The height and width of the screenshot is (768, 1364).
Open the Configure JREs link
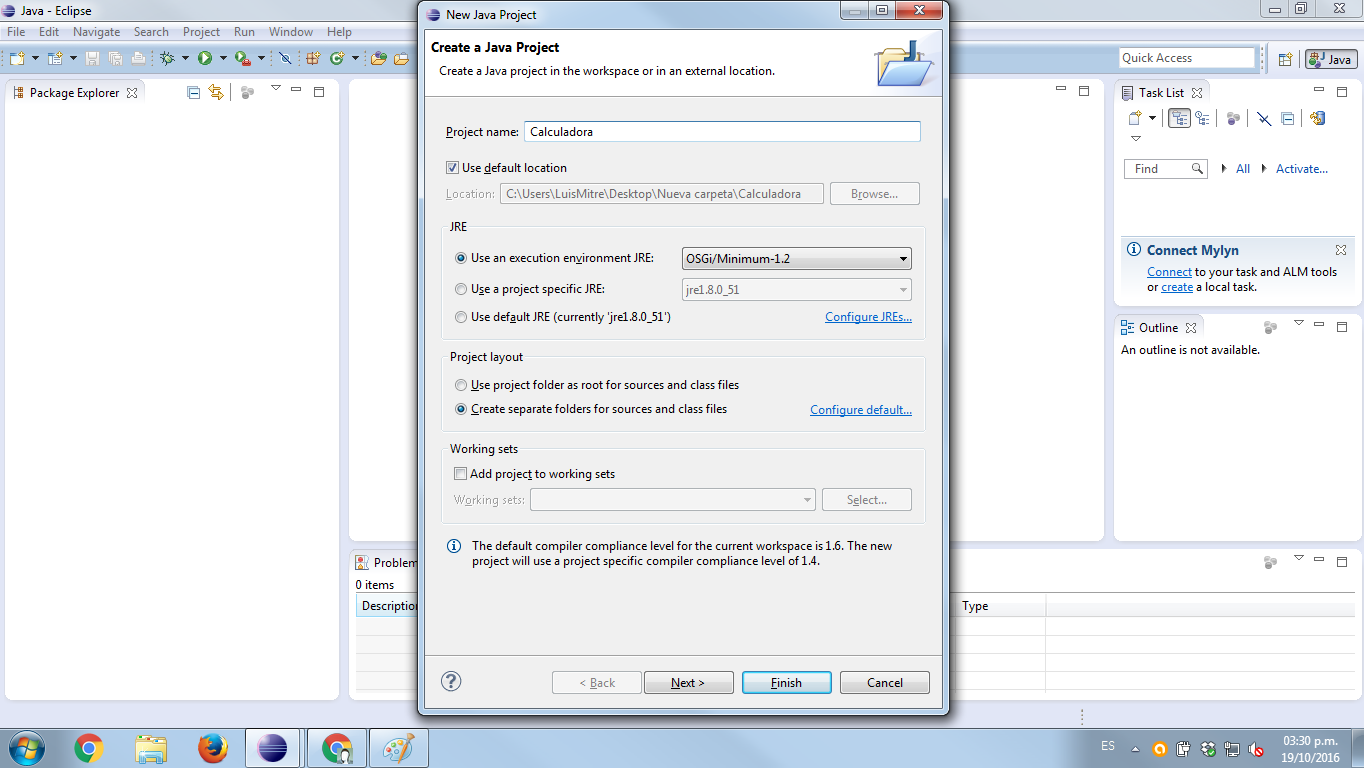868,317
